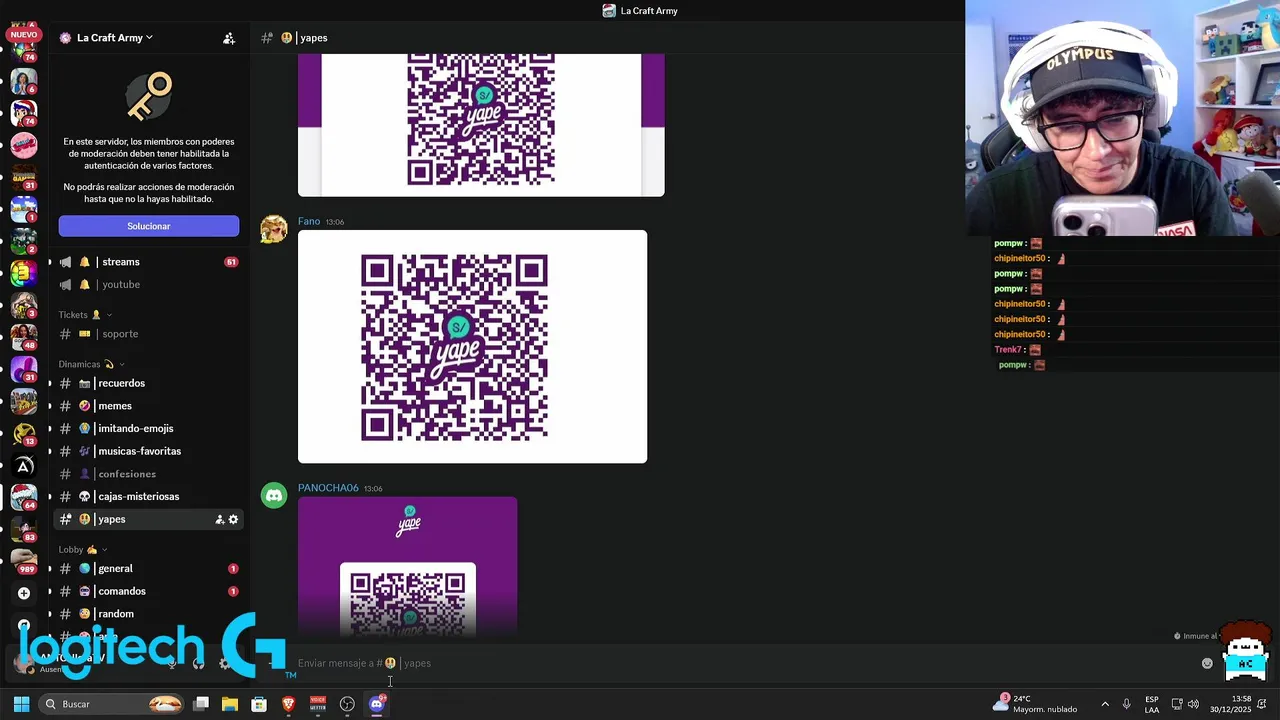
Task: Click the taskbar microphone tray icon
Action: [x=1126, y=704]
